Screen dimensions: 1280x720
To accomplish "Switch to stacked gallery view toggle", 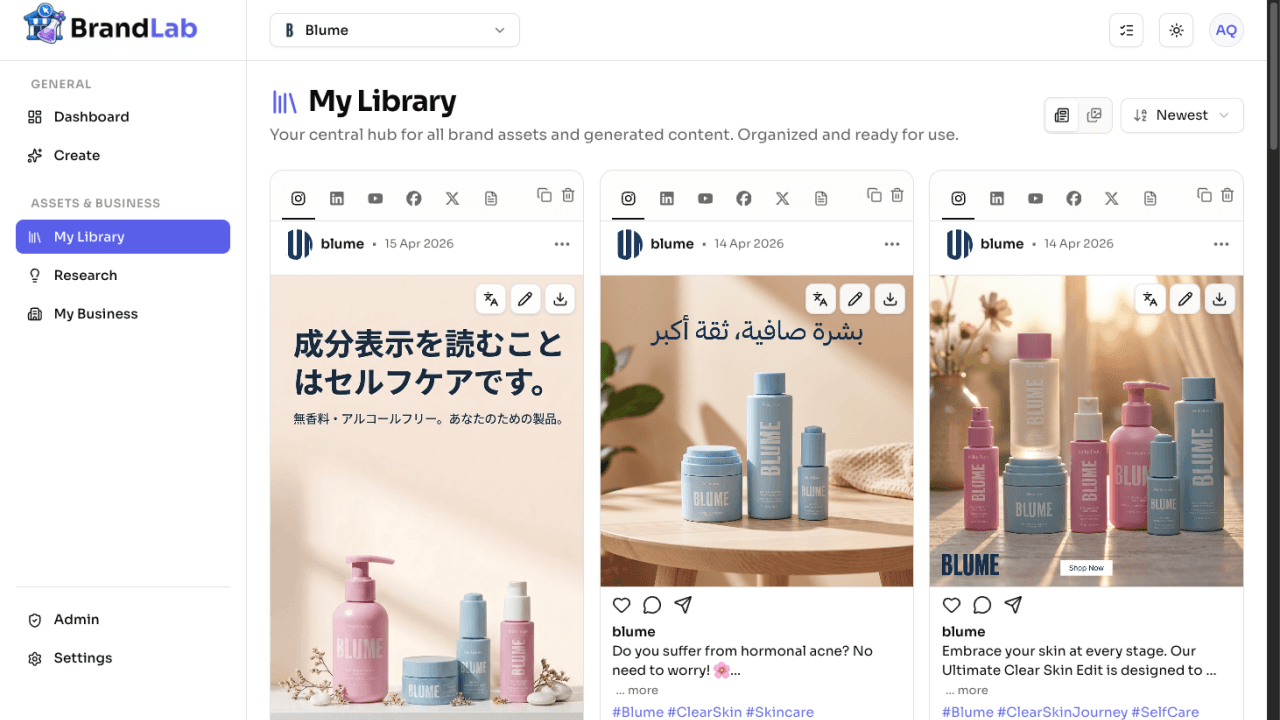I will [x=1094, y=115].
